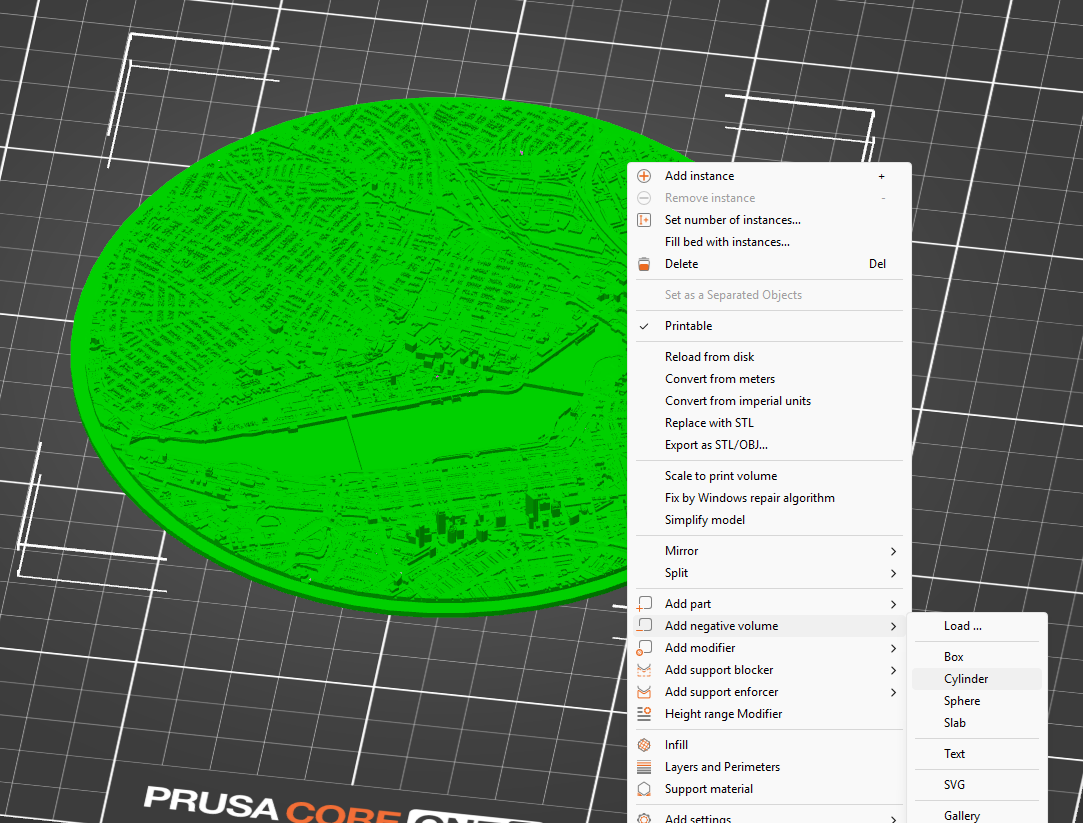Expand the Split submenu arrow

point(893,574)
